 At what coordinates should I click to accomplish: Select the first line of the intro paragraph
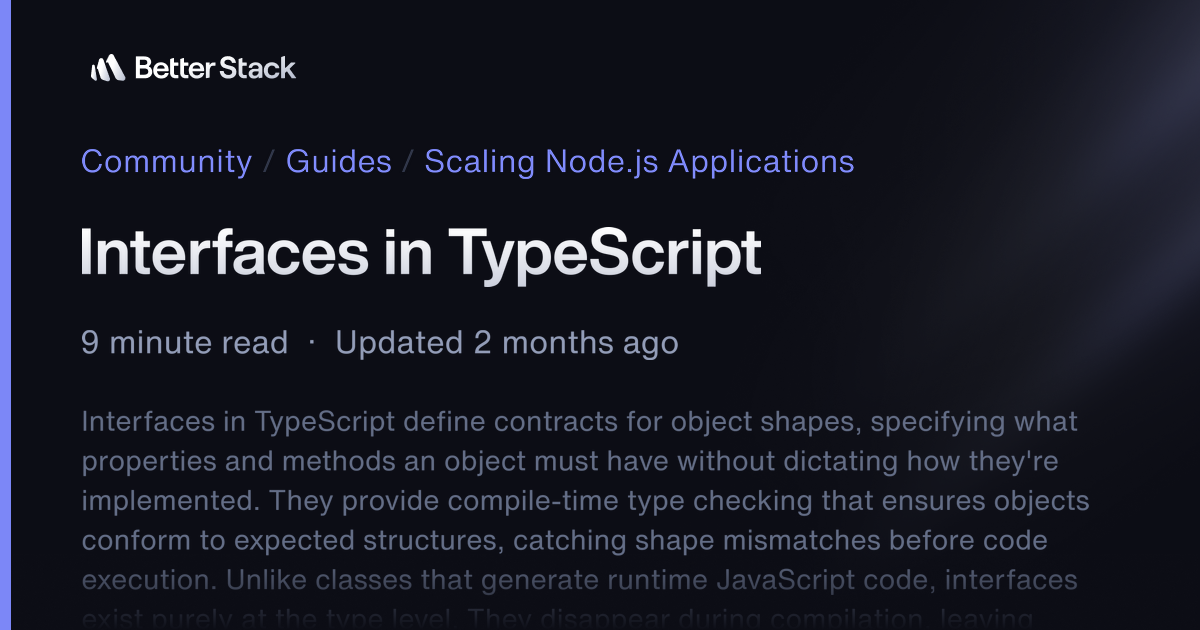(580, 421)
